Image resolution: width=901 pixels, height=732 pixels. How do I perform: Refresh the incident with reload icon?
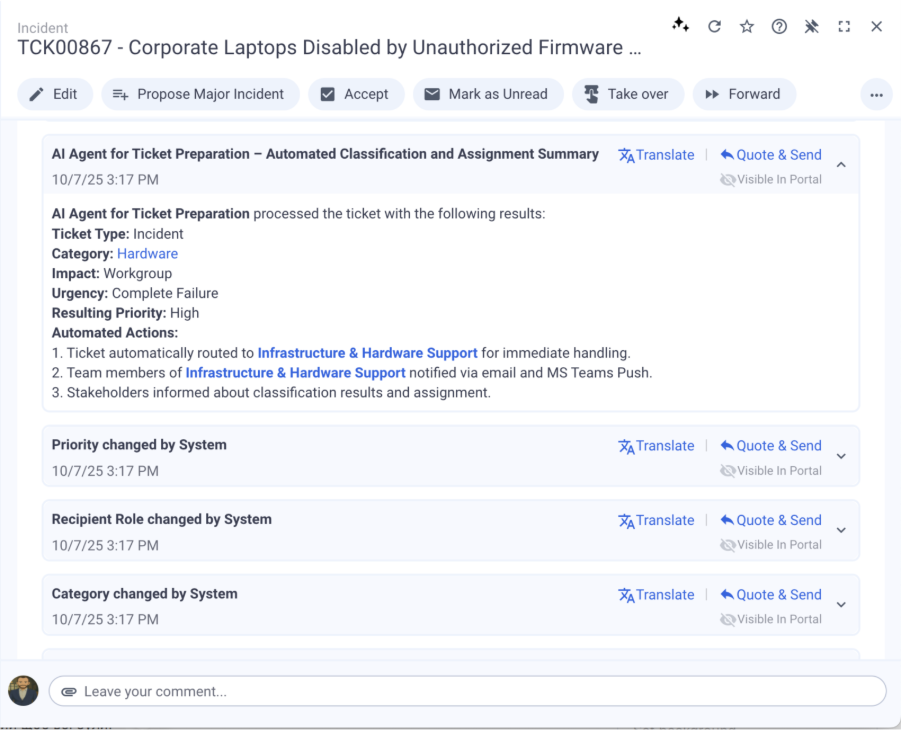tap(714, 27)
